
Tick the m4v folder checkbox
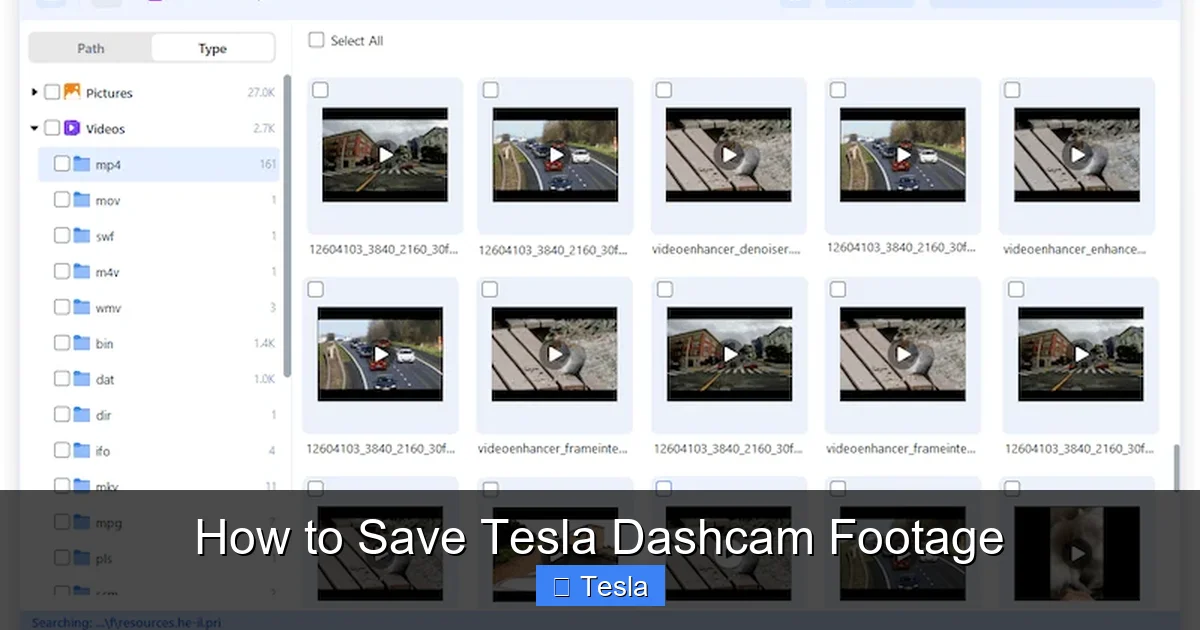[x=62, y=271]
